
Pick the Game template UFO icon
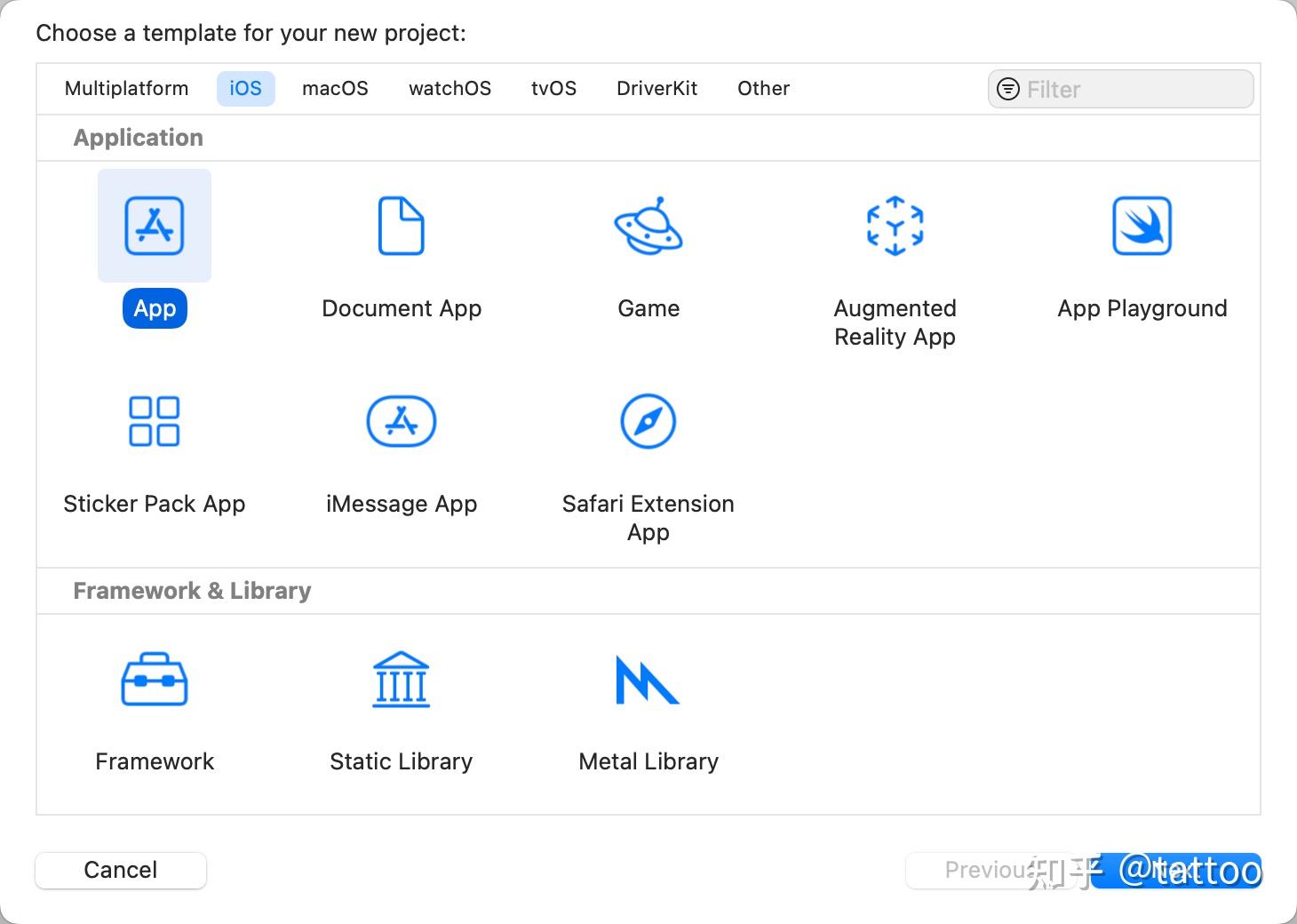(648, 226)
